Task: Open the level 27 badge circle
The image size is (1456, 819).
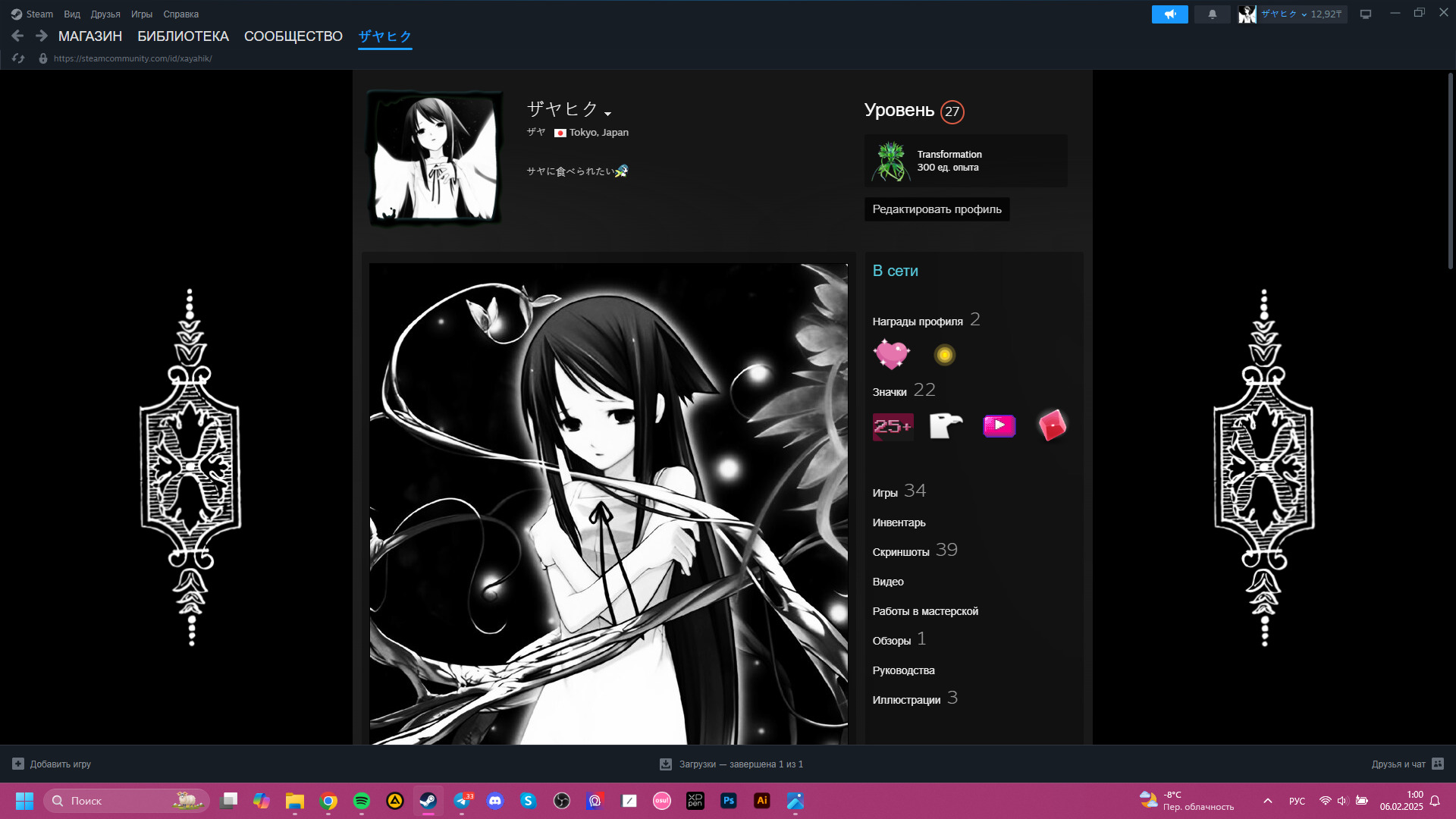Action: tap(952, 111)
